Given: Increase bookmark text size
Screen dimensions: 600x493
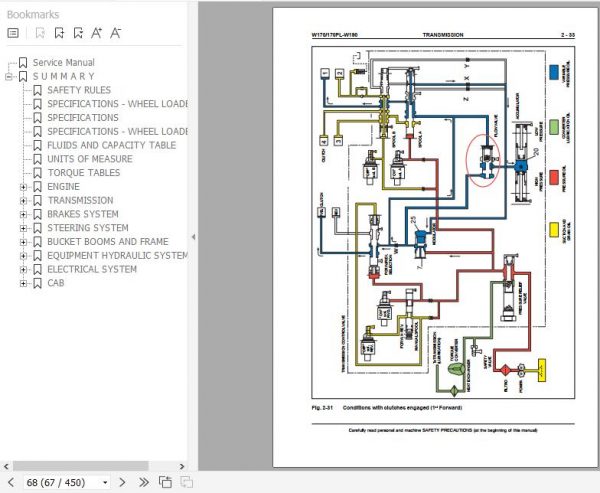Looking at the screenshot, I should coord(96,33).
